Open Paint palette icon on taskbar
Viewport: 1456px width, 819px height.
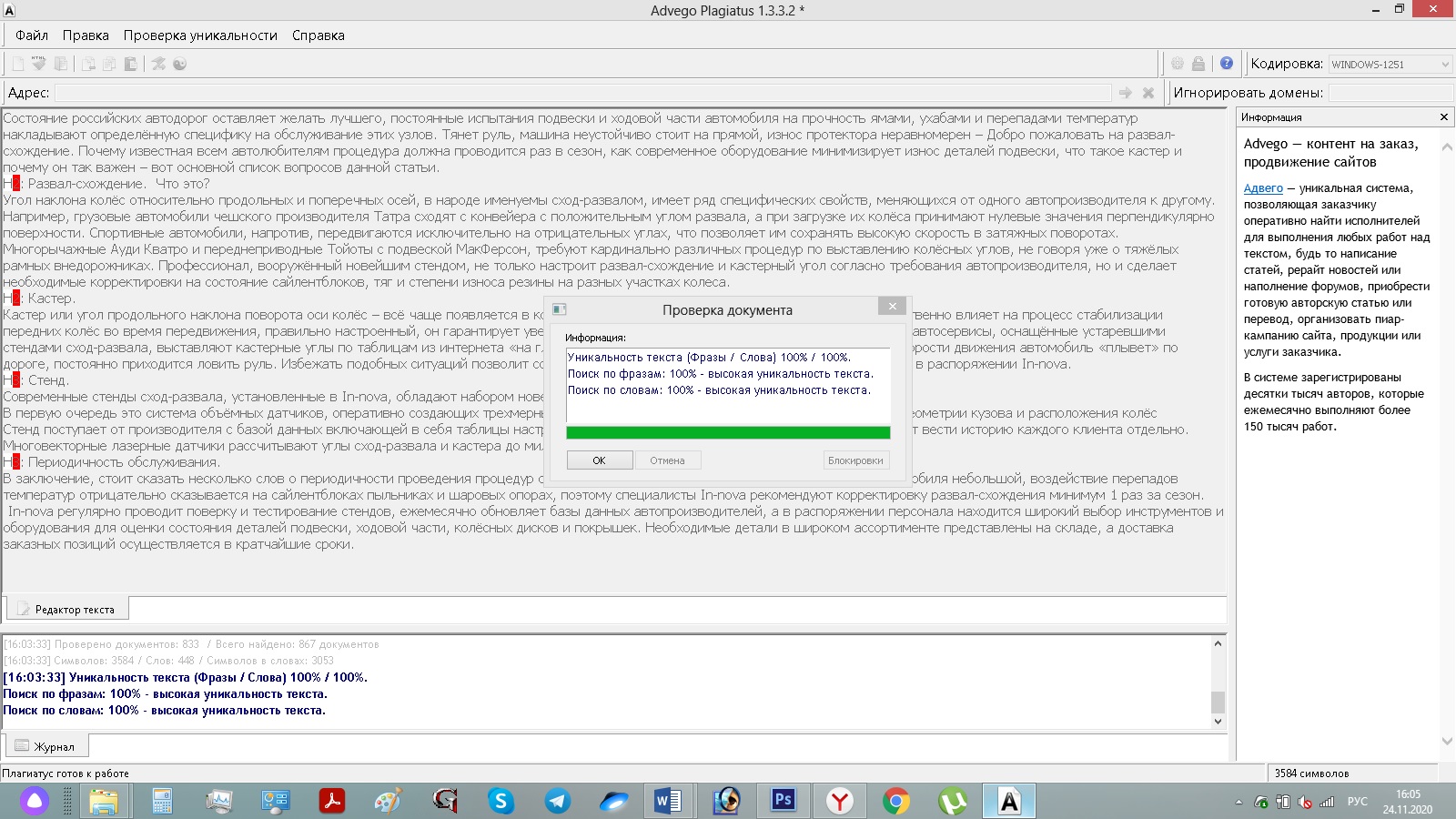click(x=388, y=801)
